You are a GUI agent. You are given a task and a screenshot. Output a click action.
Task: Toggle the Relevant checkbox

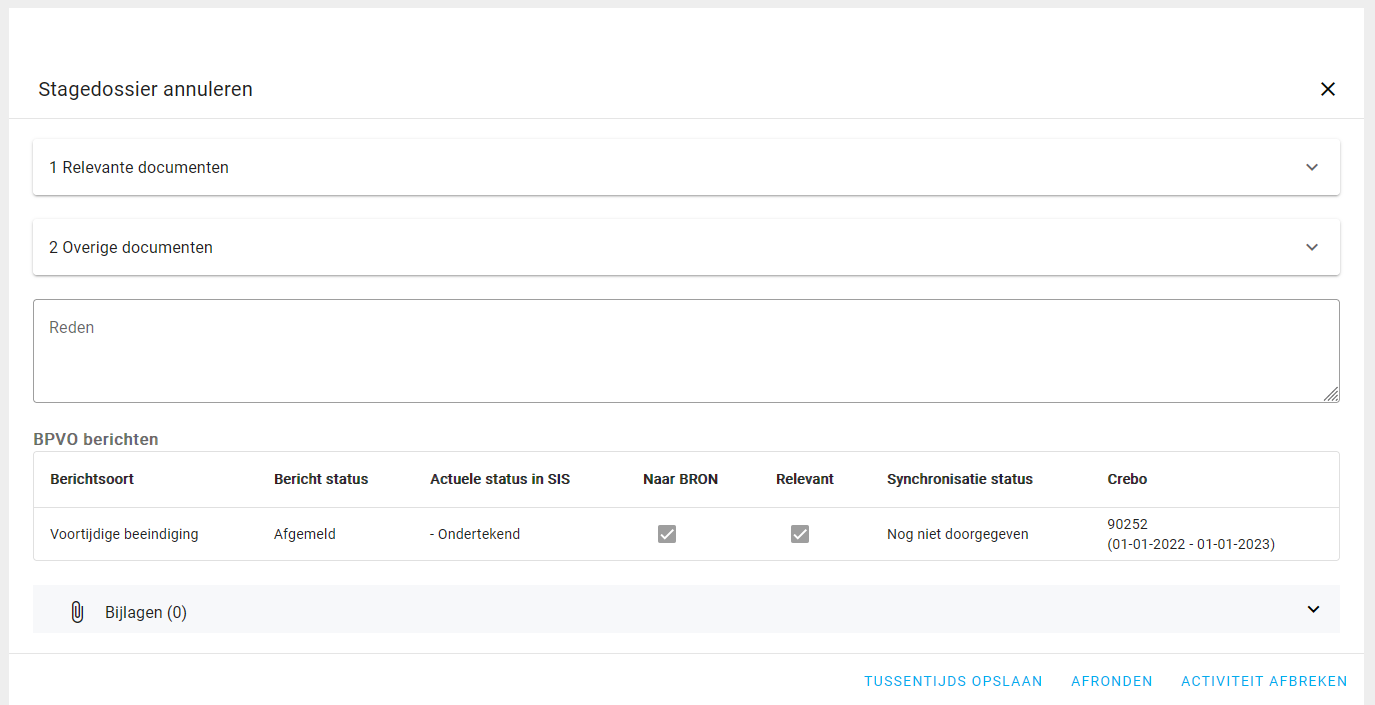(x=799, y=534)
